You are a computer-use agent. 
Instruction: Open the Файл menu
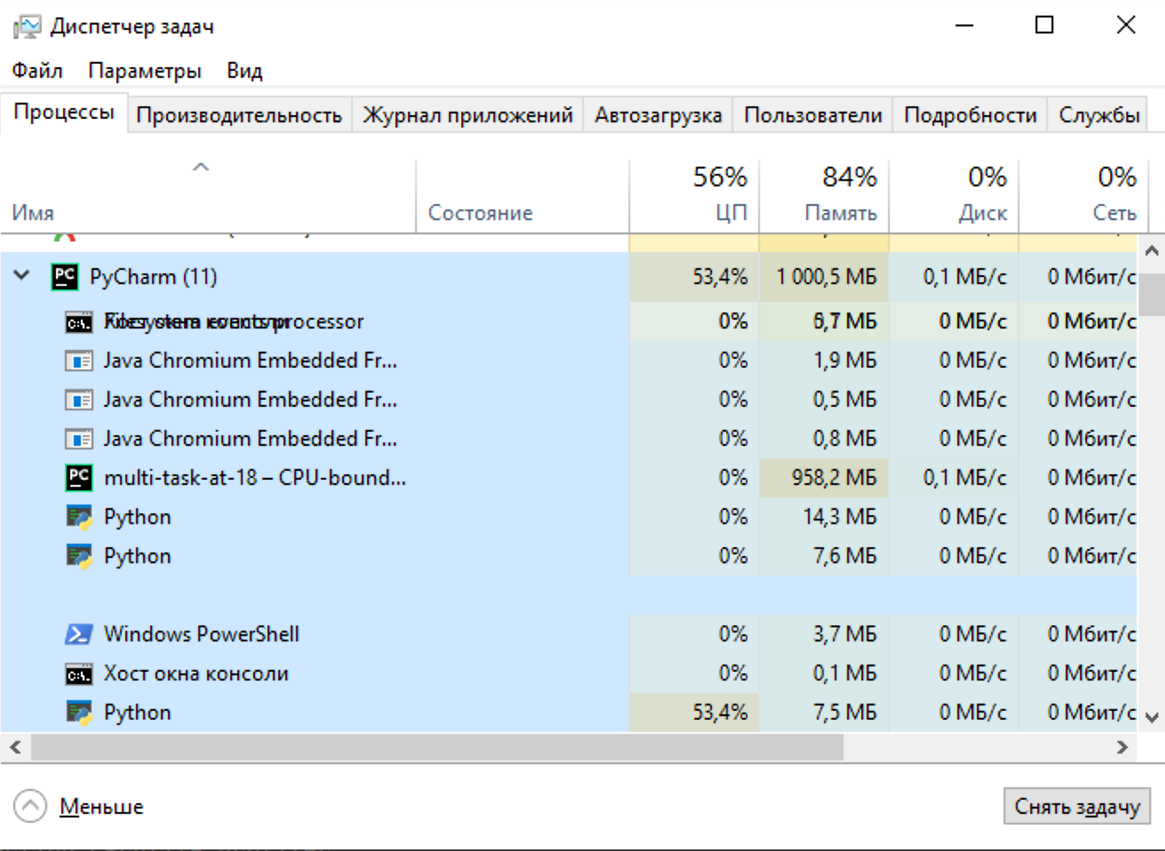(37, 71)
